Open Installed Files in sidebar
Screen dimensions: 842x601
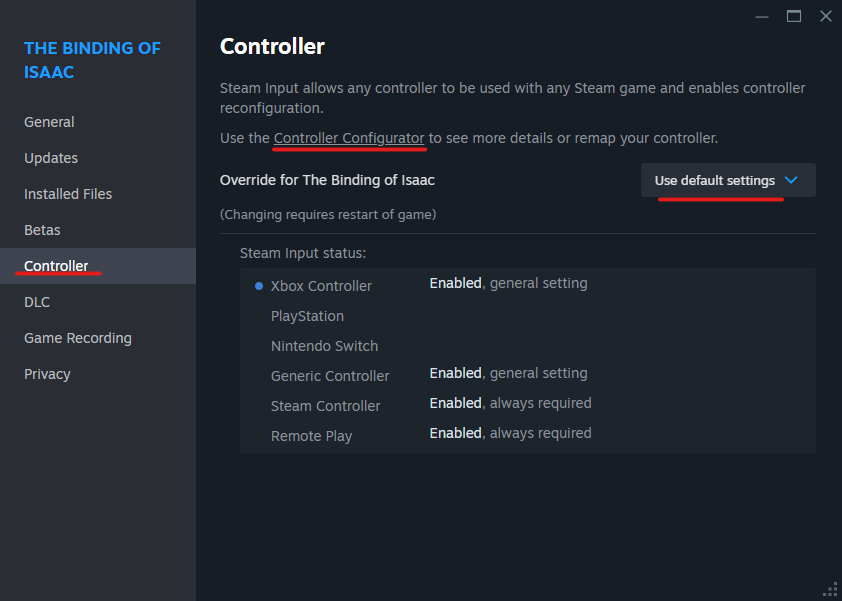(x=68, y=194)
